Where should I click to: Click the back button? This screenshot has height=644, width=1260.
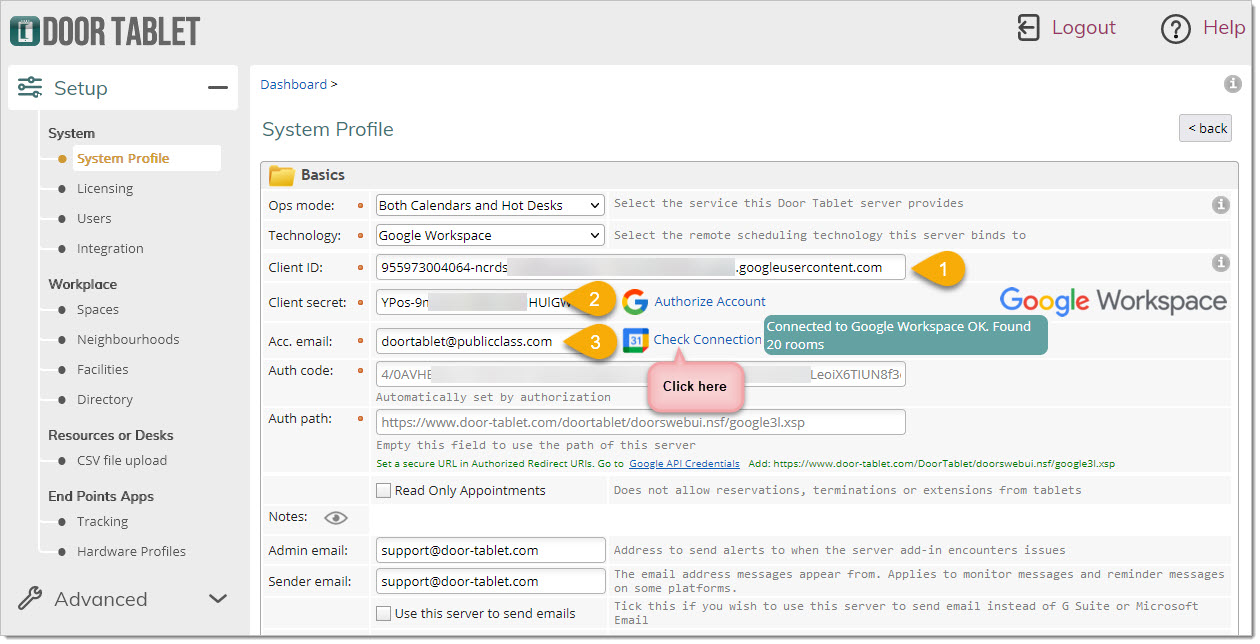click(1205, 128)
